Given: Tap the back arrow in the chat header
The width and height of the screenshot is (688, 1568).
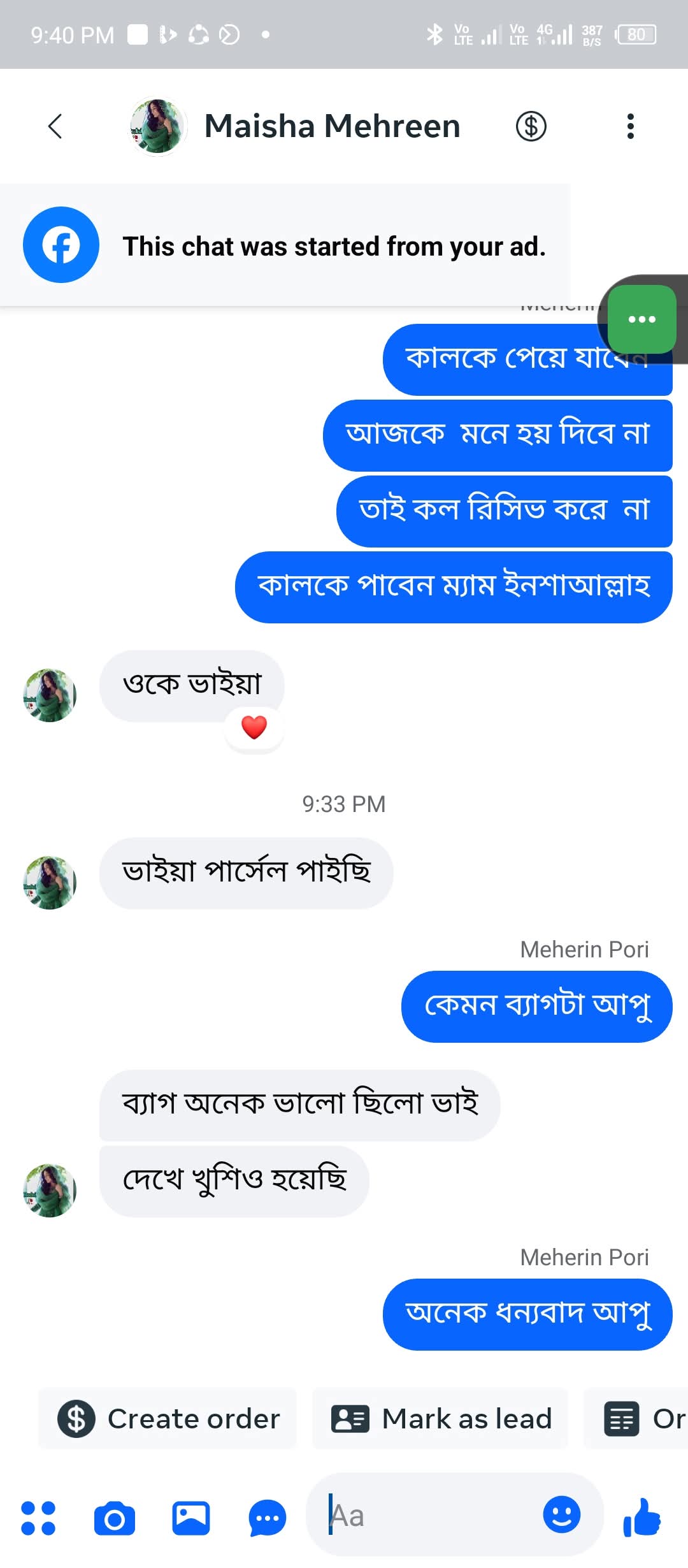Looking at the screenshot, I should (55, 126).
